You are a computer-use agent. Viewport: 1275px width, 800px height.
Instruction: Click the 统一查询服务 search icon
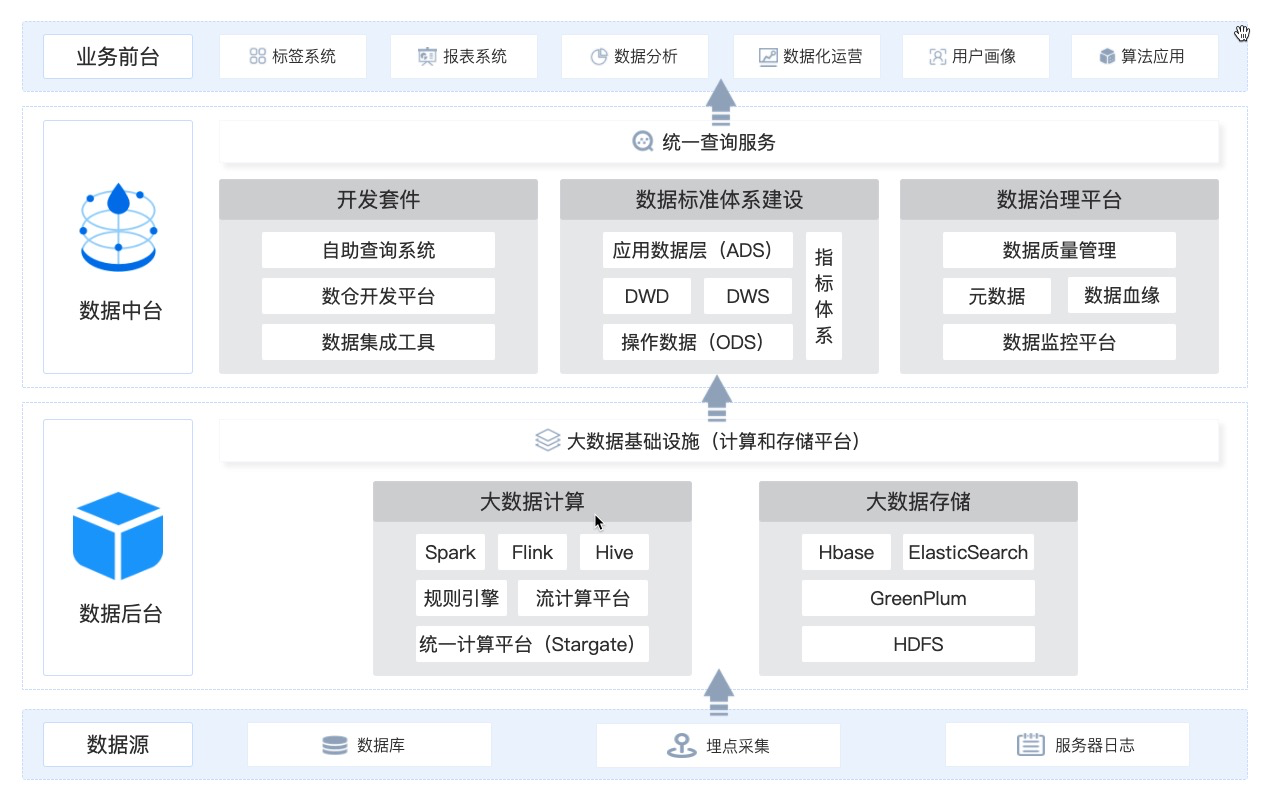[643, 142]
